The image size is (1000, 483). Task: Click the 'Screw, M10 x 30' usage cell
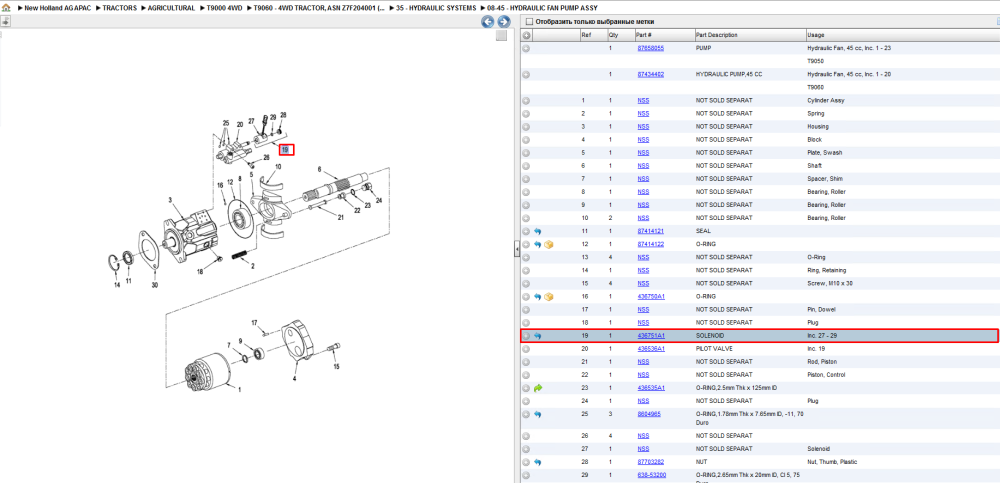coord(828,283)
